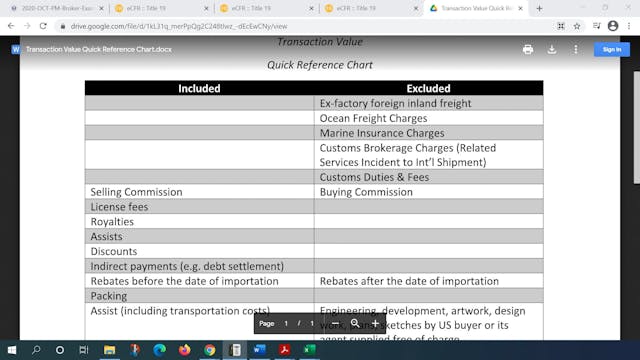Screen dimensions: 640x360
Task: Click the current page number field
Action: [x=286, y=324]
